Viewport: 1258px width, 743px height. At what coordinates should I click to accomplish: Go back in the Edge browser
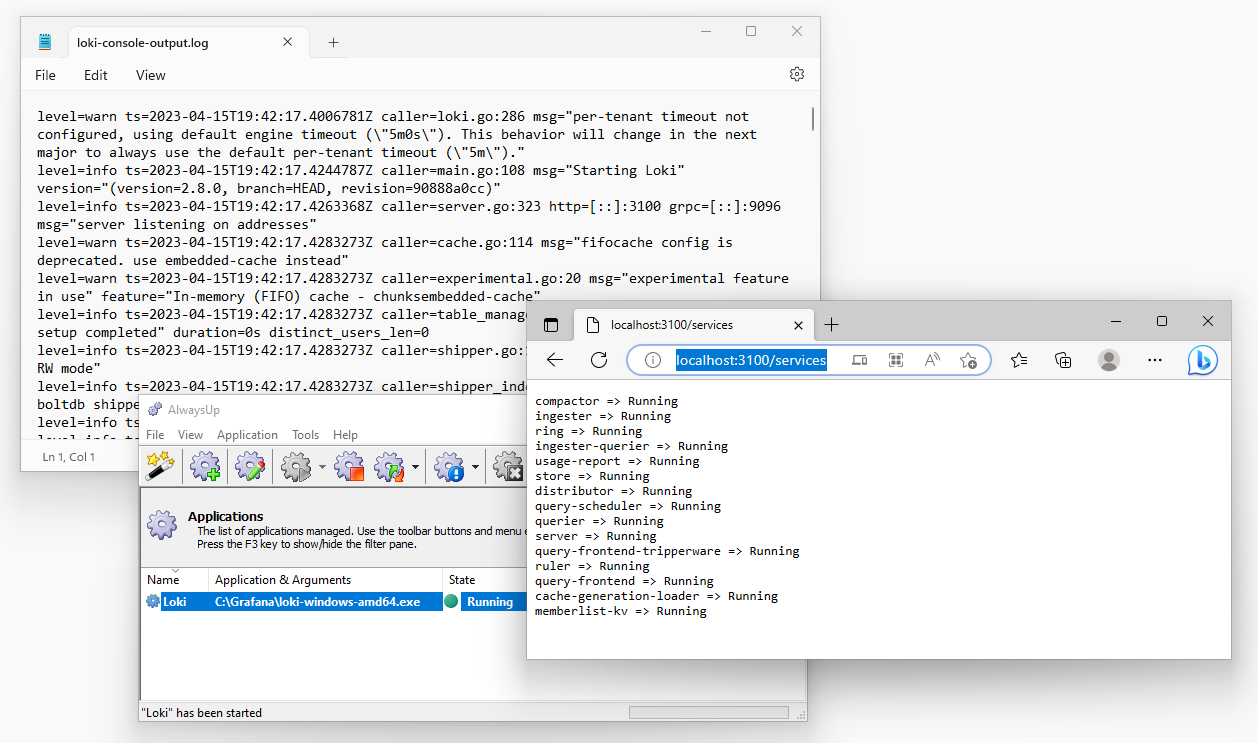point(555,360)
